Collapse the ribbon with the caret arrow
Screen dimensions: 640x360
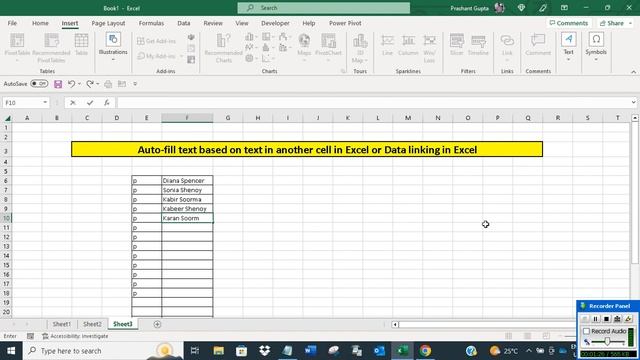[633, 72]
